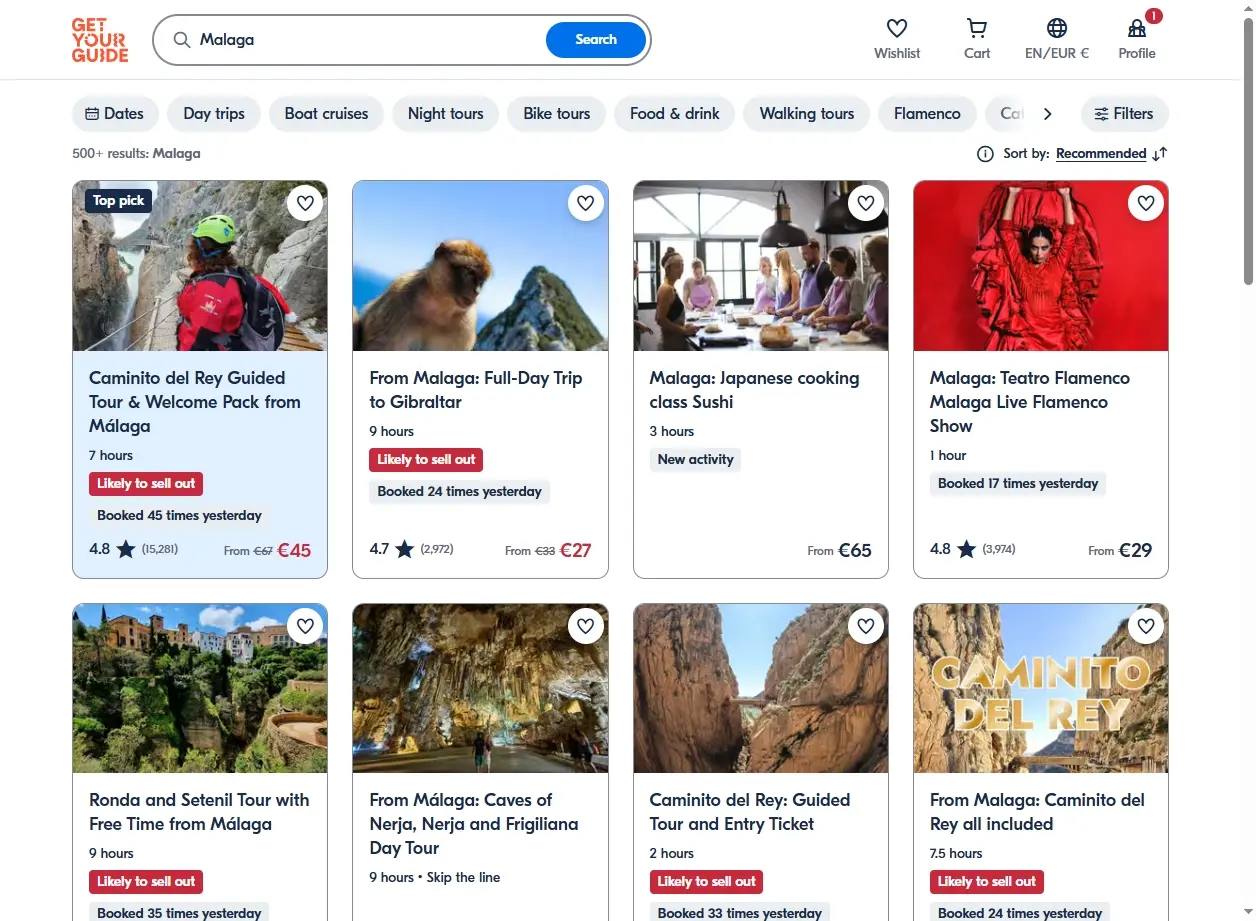The image size is (1256, 921).
Task: Open From Malaga: Caminito del Rey all included title
Action: (x=1037, y=812)
